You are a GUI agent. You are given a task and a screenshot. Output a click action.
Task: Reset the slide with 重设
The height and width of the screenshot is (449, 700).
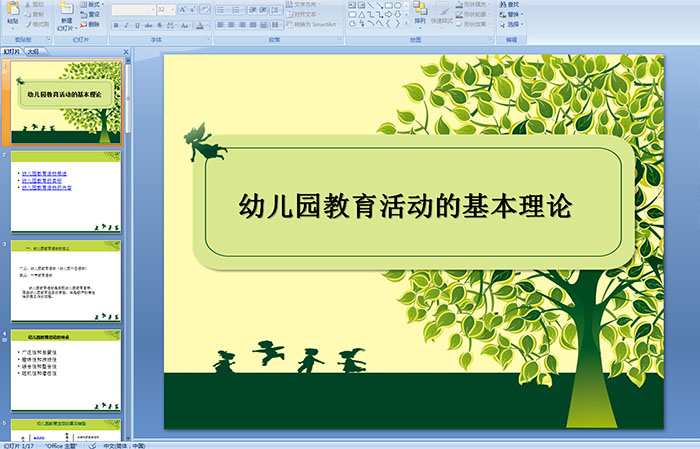click(89, 14)
